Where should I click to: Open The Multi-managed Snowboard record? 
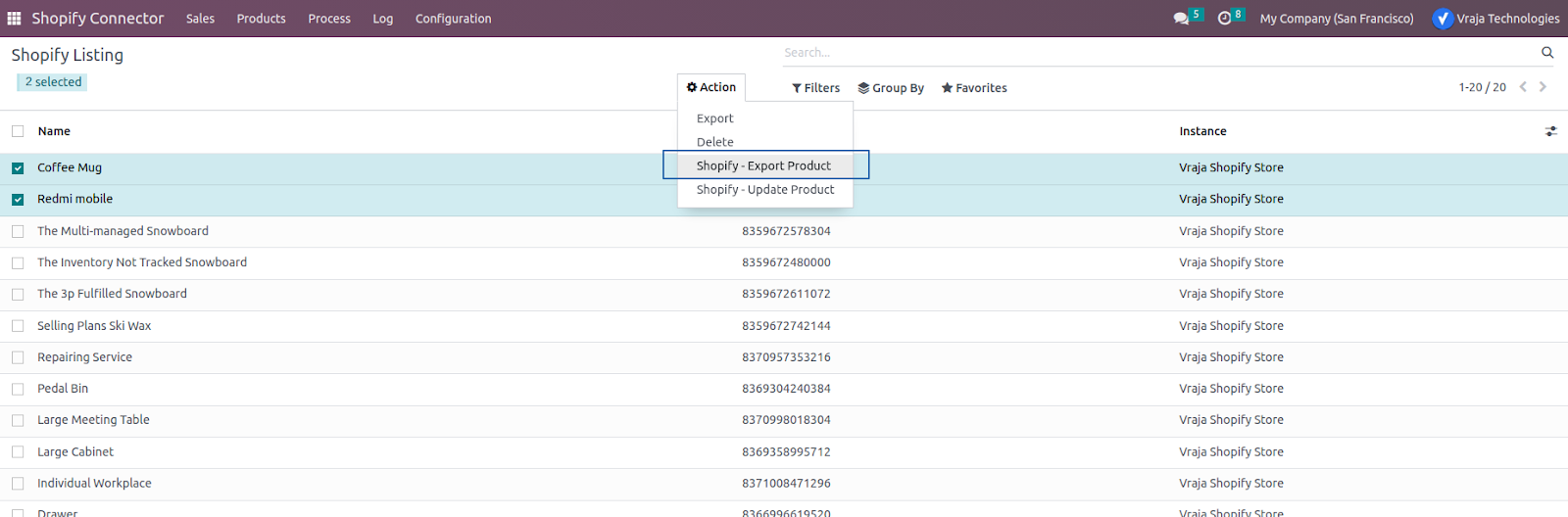coord(122,231)
